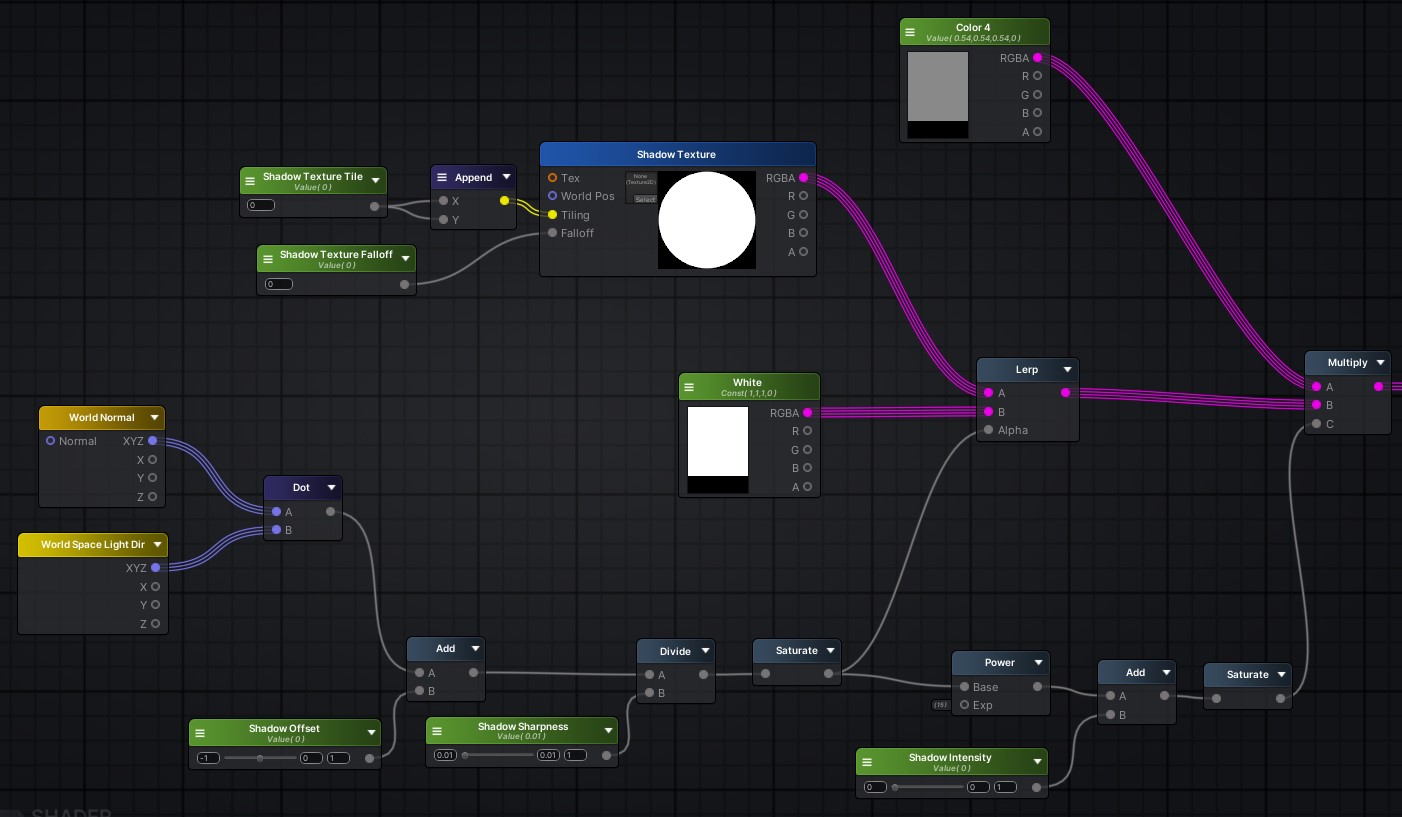Click the Shadow Offset slider handle
1402x817 pixels.
(260, 758)
